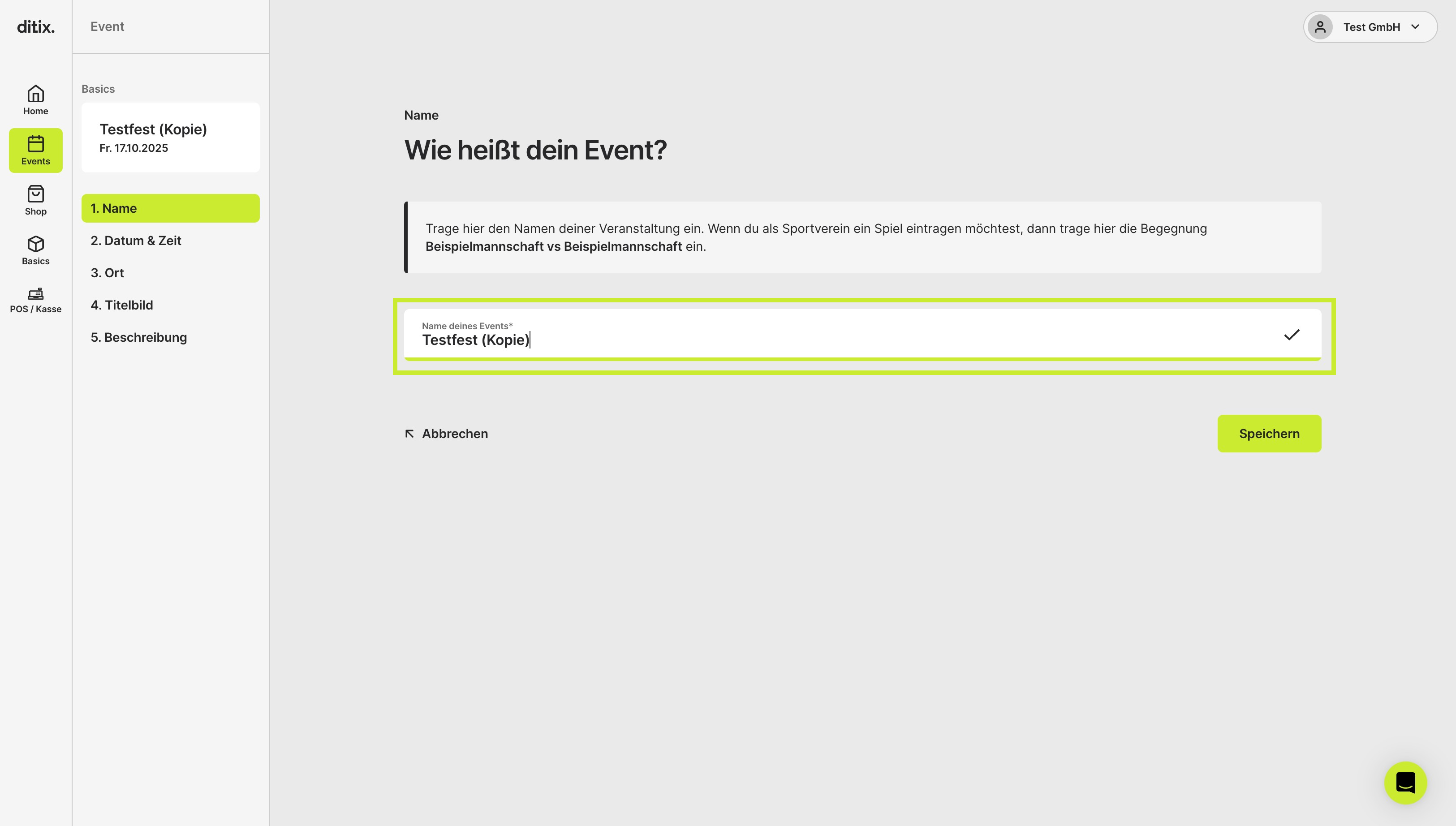Cancel via the Abbrechen link
Screen dimensions: 1456x826
[446, 434]
